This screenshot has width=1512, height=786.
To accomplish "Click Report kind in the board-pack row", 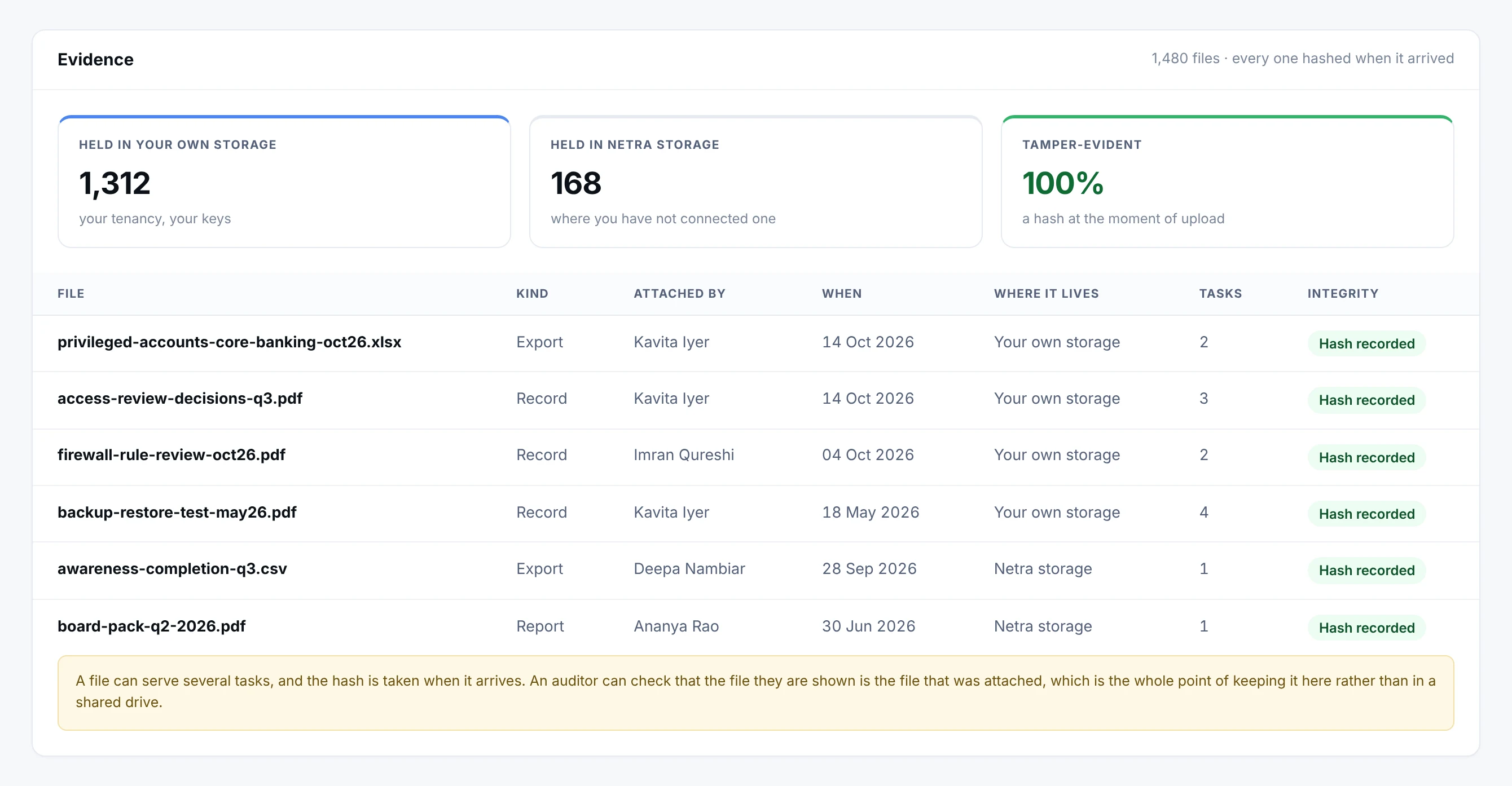I will tap(540, 626).
